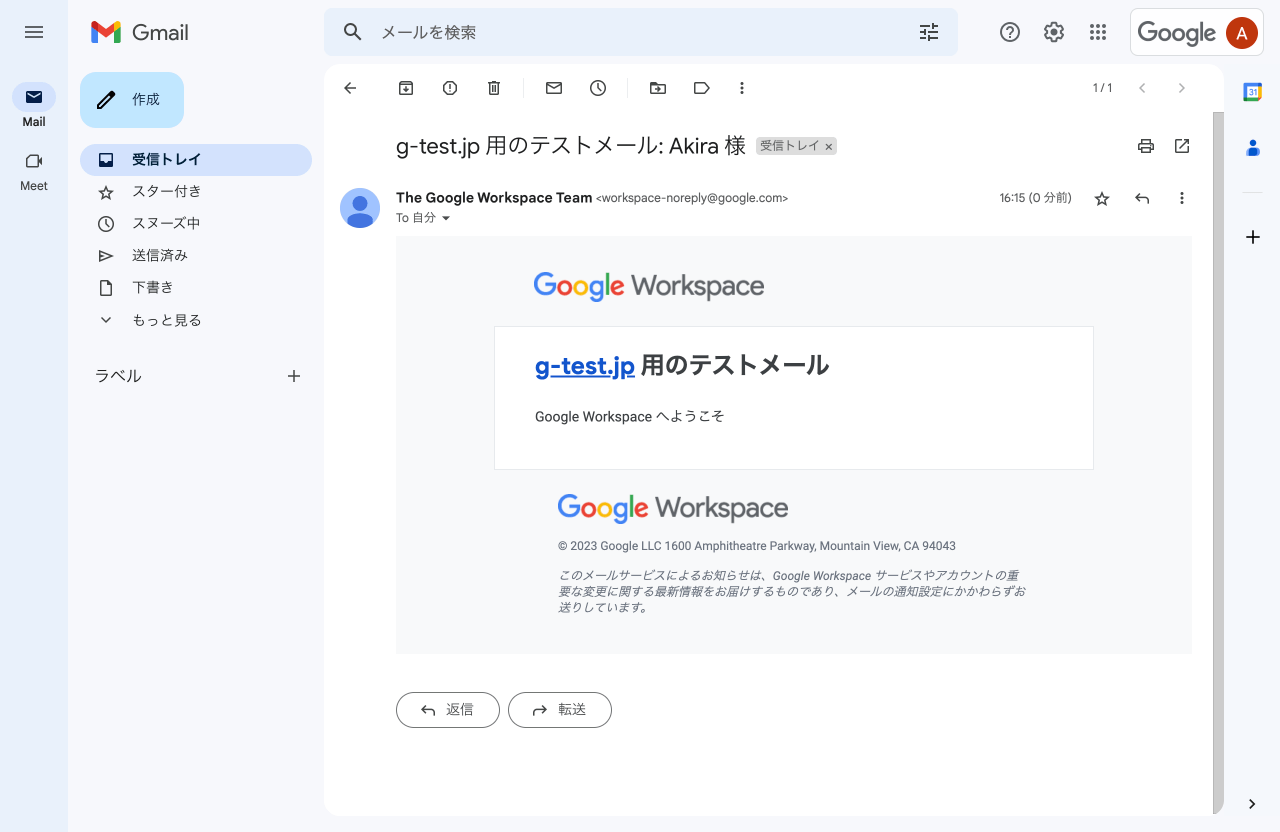Go to older email arrow
The width and height of the screenshot is (1280, 832).
click(x=1182, y=88)
